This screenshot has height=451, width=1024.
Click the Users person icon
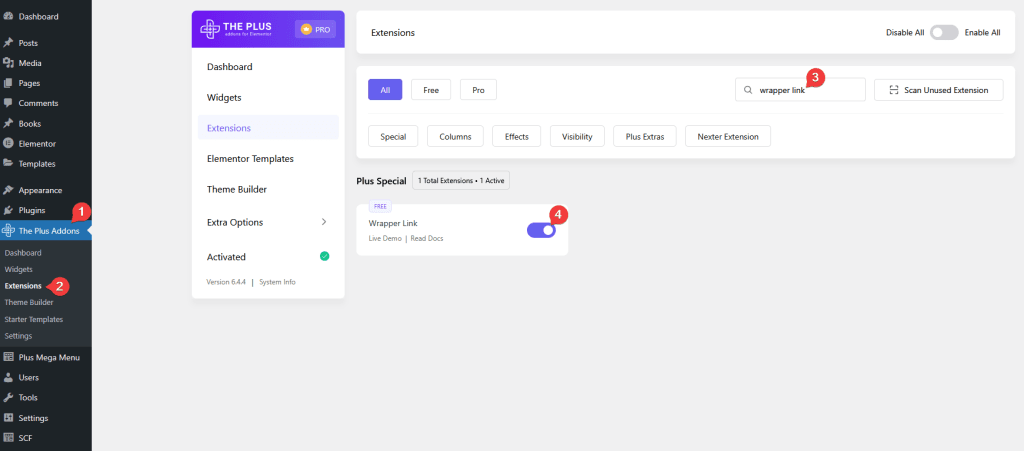pyautogui.click(x=8, y=377)
